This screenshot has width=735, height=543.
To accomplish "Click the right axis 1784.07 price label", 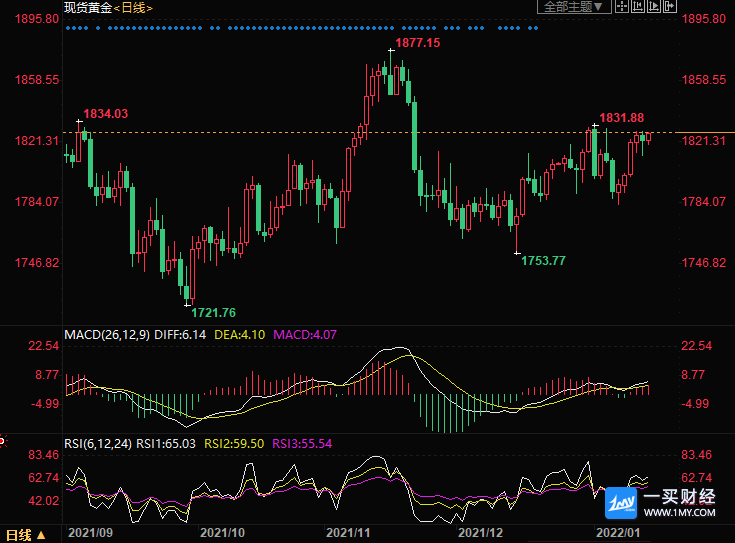I will 704,202.
